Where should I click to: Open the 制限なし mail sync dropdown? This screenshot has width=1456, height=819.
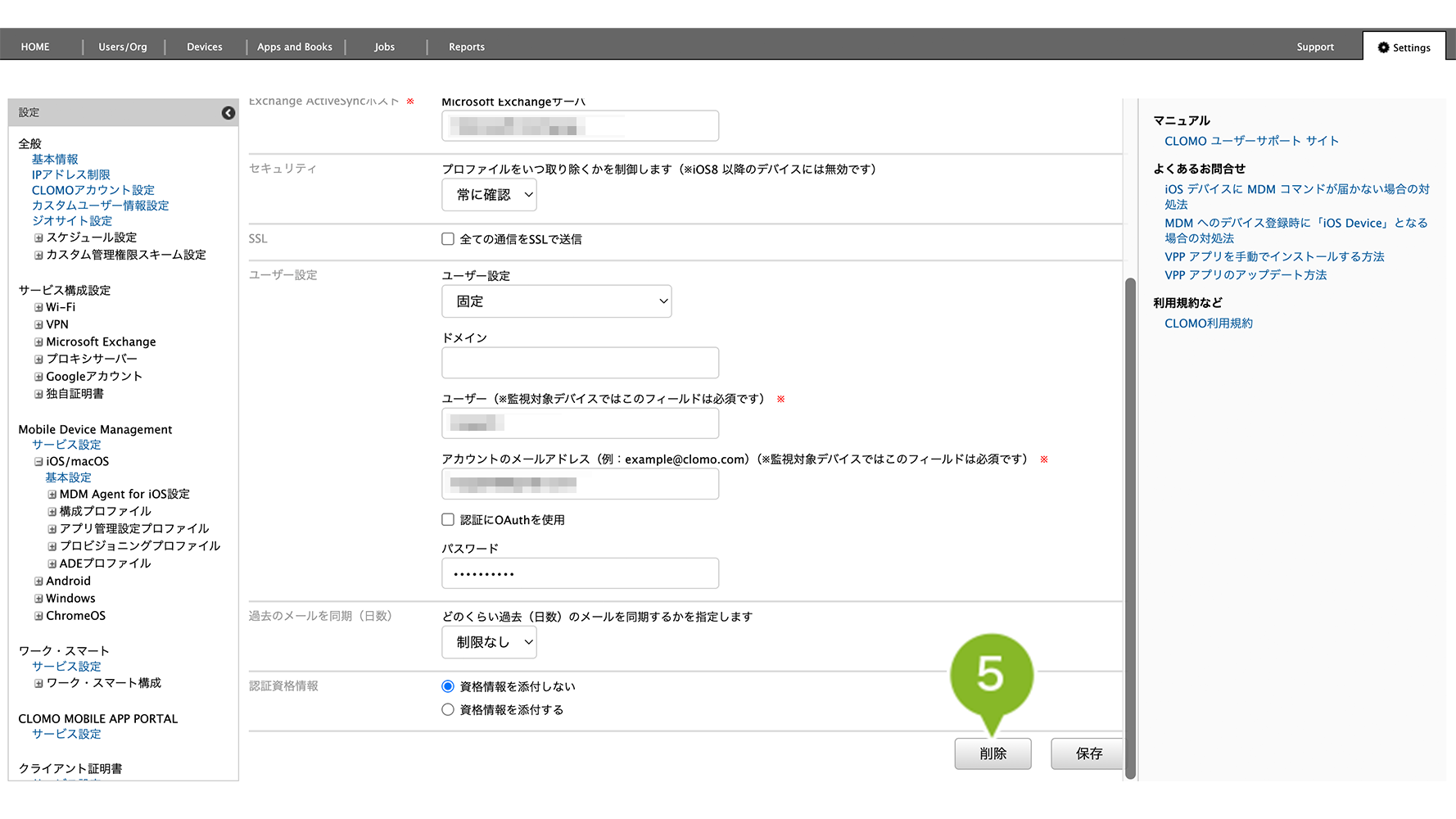pyautogui.click(x=489, y=642)
